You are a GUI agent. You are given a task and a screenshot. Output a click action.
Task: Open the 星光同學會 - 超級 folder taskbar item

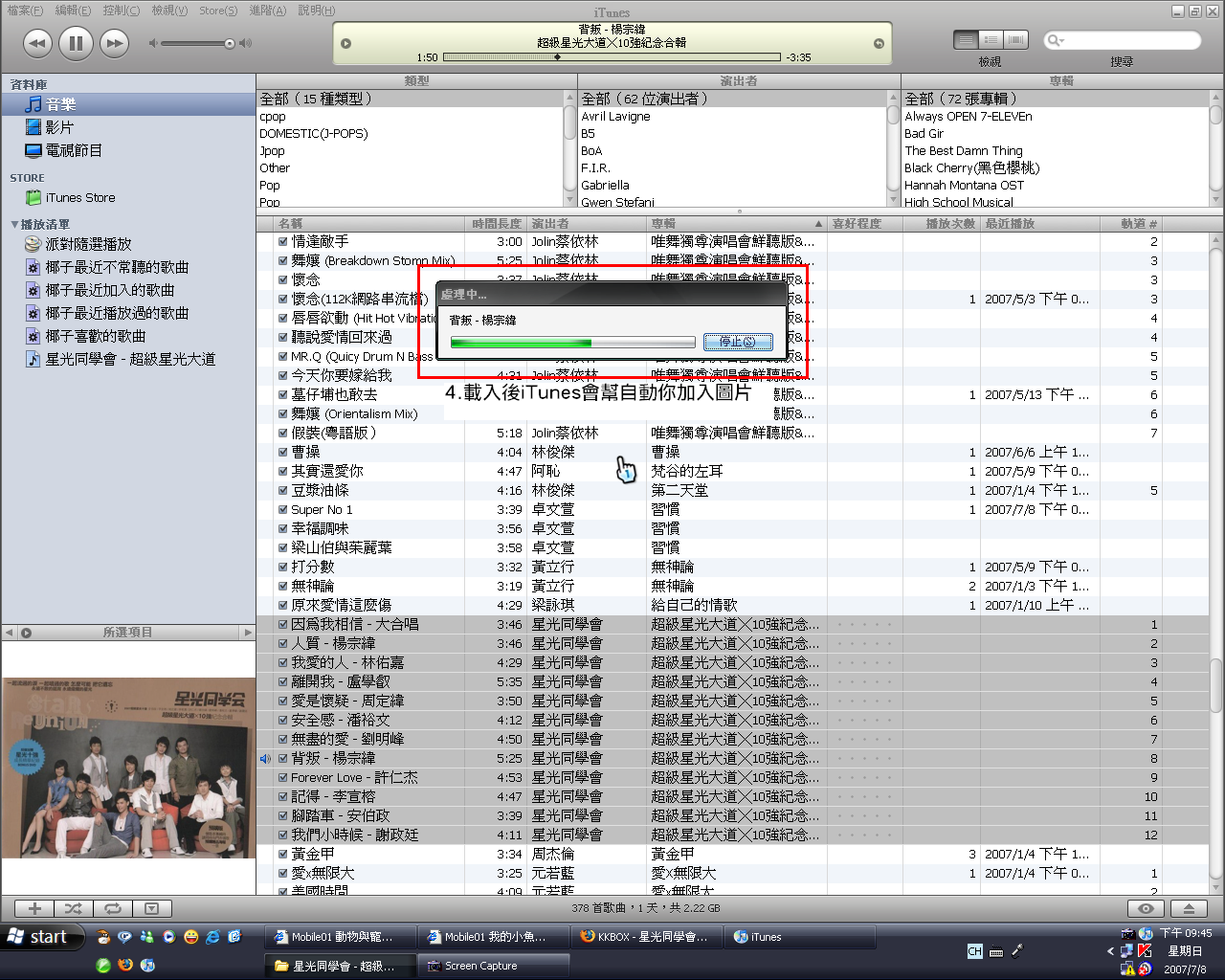click(340, 966)
